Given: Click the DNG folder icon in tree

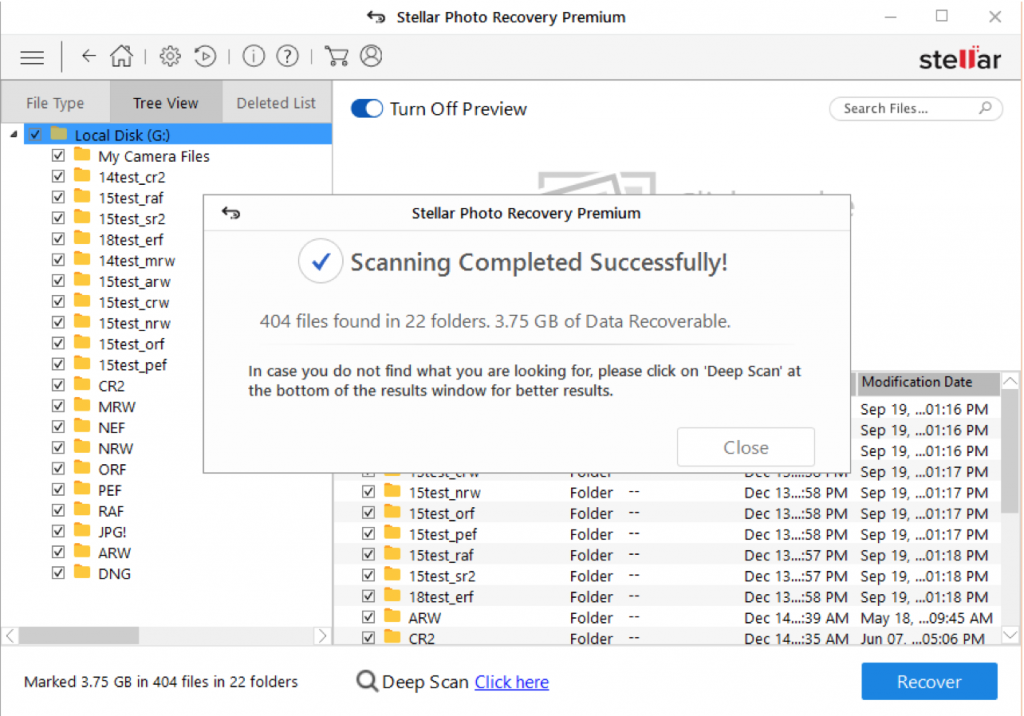Looking at the screenshot, I should pyautogui.click(x=82, y=572).
